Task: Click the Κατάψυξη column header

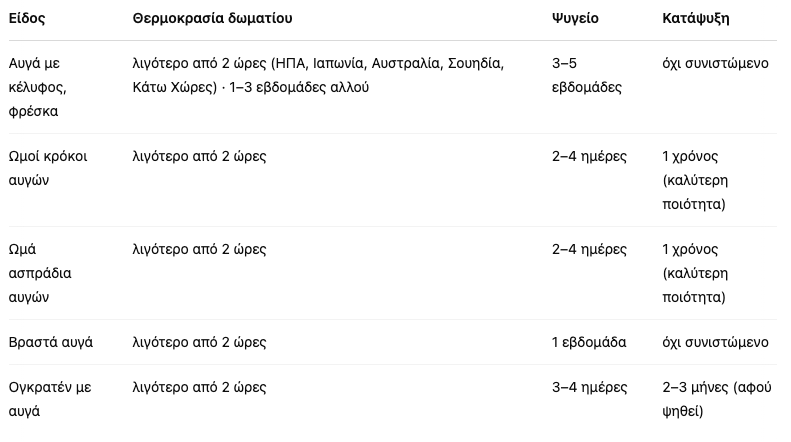Action: [x=696, y=19]
